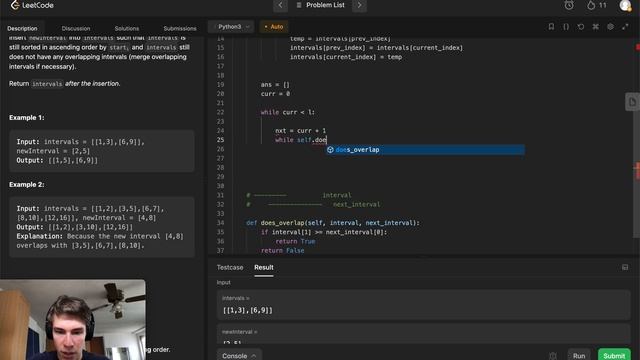Open the user profile avatar

[625, 5]
